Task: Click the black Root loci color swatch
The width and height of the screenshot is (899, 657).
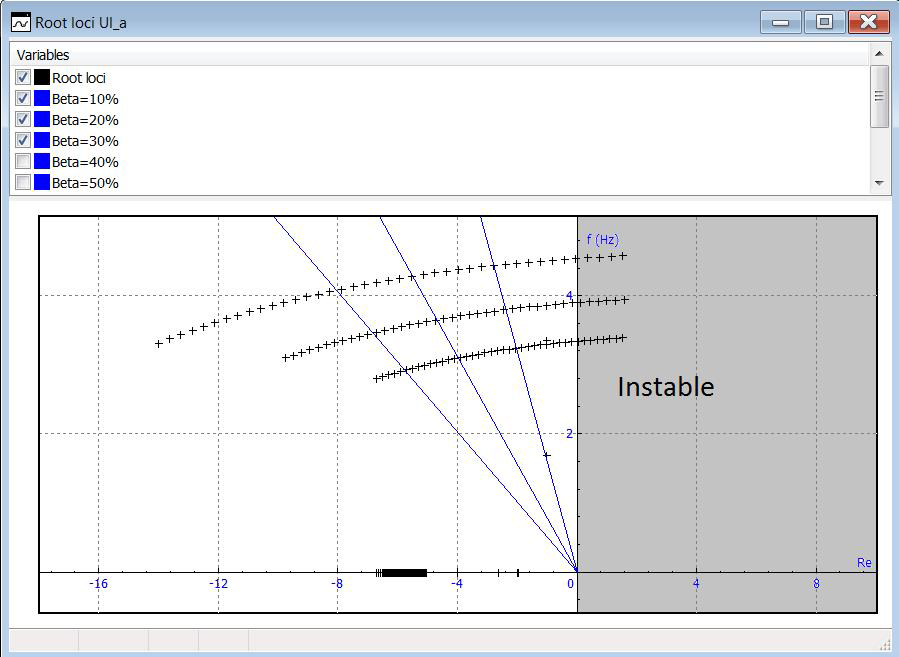Action: coord(42,77)
